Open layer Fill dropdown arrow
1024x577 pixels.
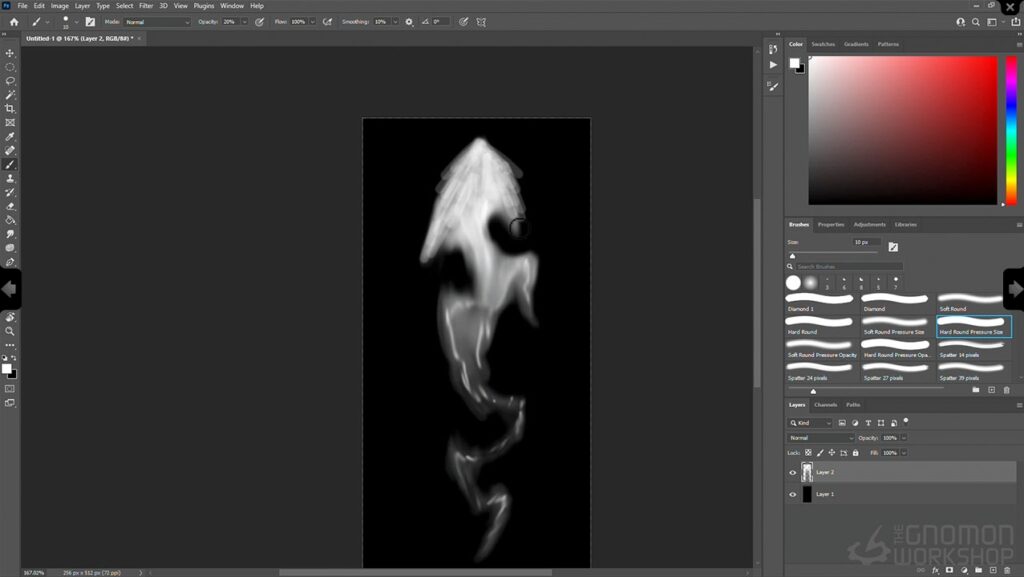[x=904, y=452]
